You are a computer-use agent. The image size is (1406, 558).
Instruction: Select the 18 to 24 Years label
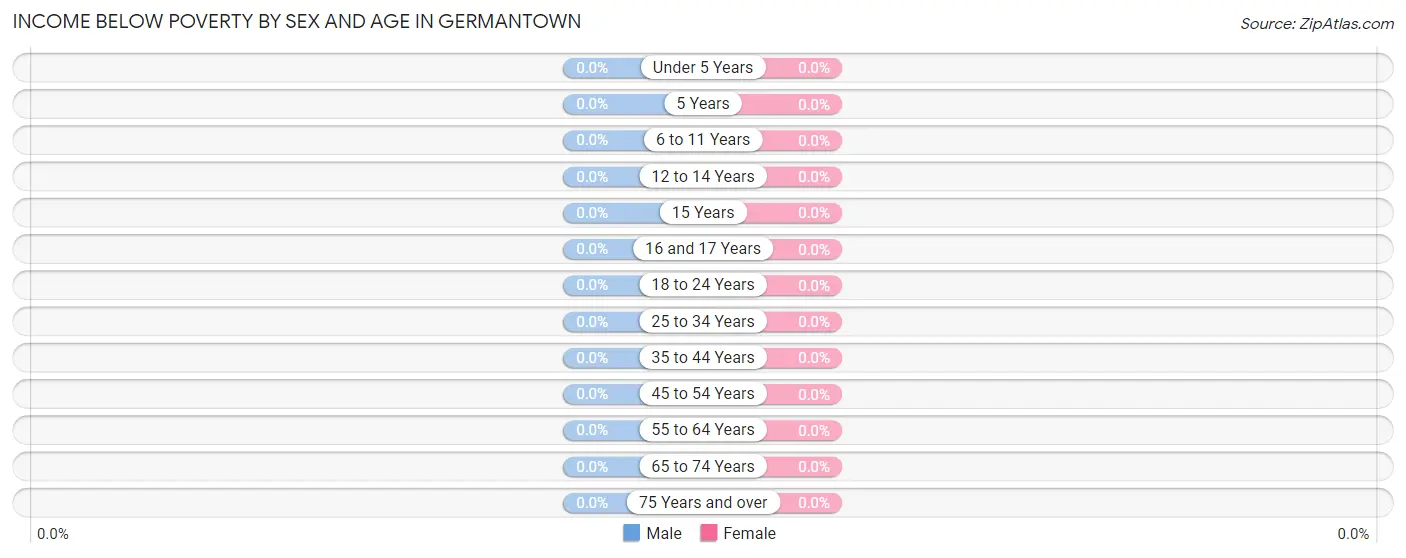(x=703, y=285)
